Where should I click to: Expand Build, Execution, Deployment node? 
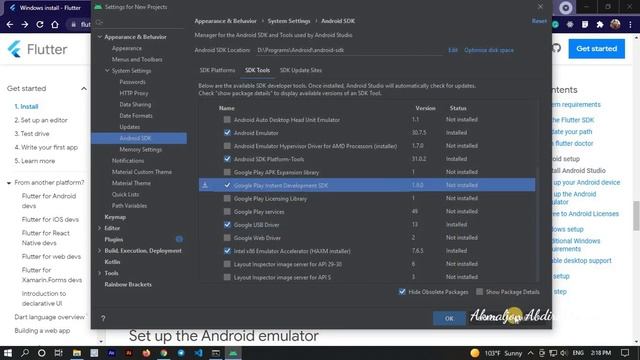pos(99,251)
